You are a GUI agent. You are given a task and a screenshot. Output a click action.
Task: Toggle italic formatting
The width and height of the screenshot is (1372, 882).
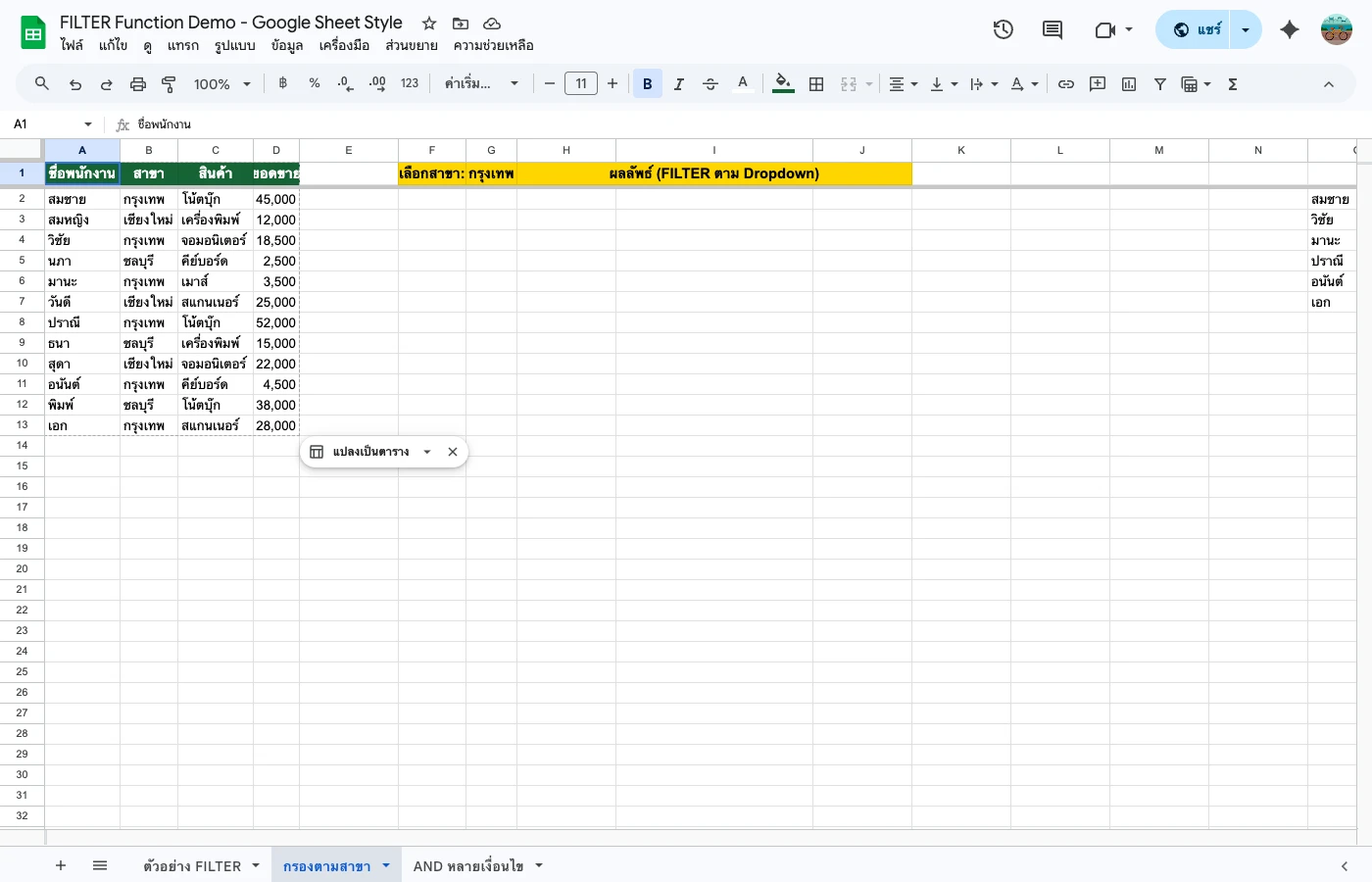(678, 84)
